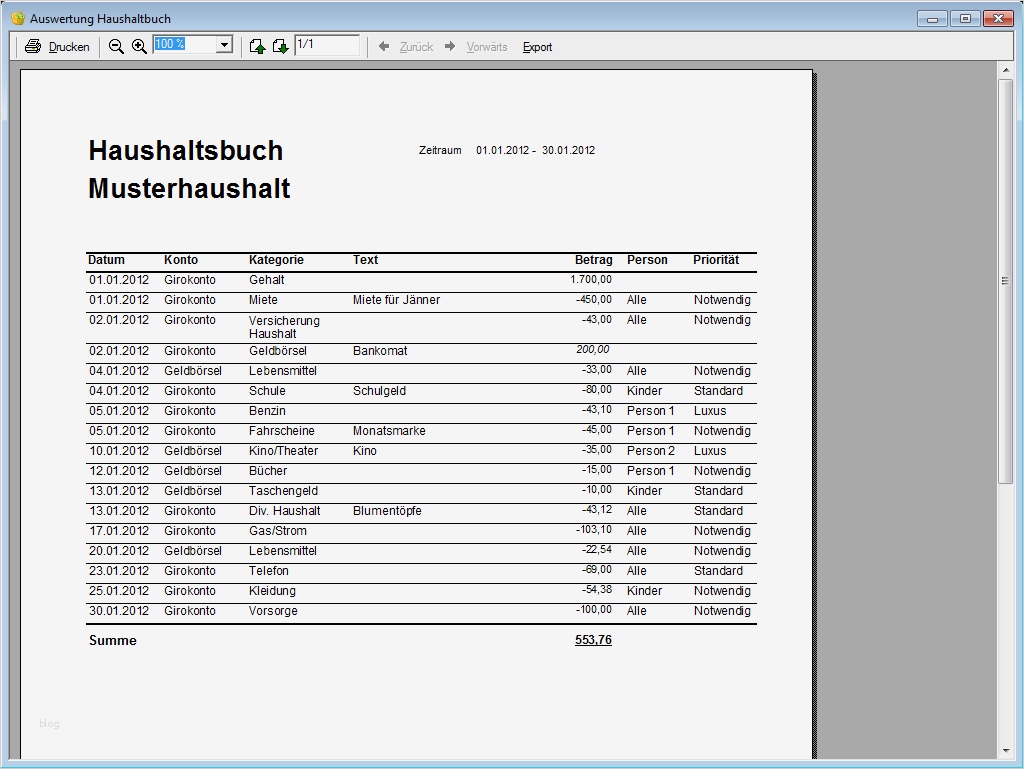The height and width of the screenshot is (769, 1024).
Task: Click the Taschengeld category cell
Action: (x=283, y=491)
